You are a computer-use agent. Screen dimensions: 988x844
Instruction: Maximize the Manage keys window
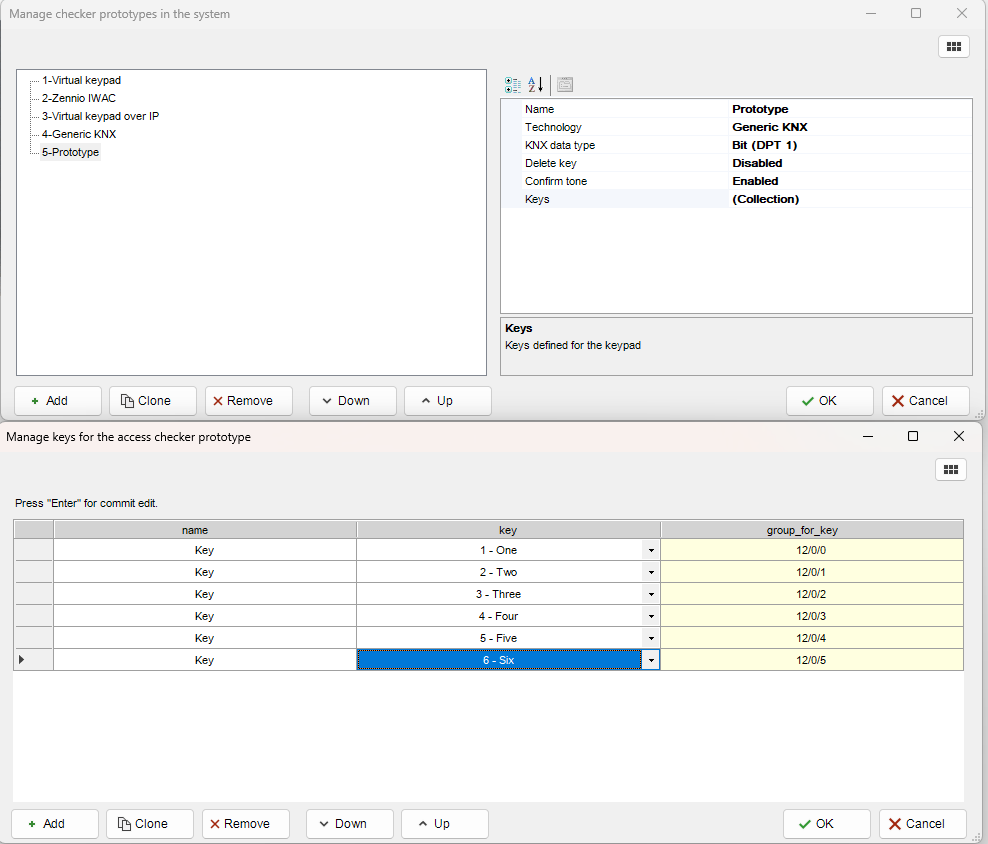912,436
